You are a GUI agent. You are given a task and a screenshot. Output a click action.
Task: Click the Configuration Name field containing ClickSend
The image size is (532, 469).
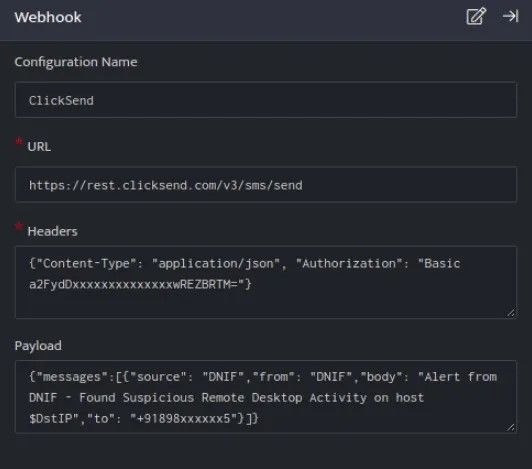point(266,100)
